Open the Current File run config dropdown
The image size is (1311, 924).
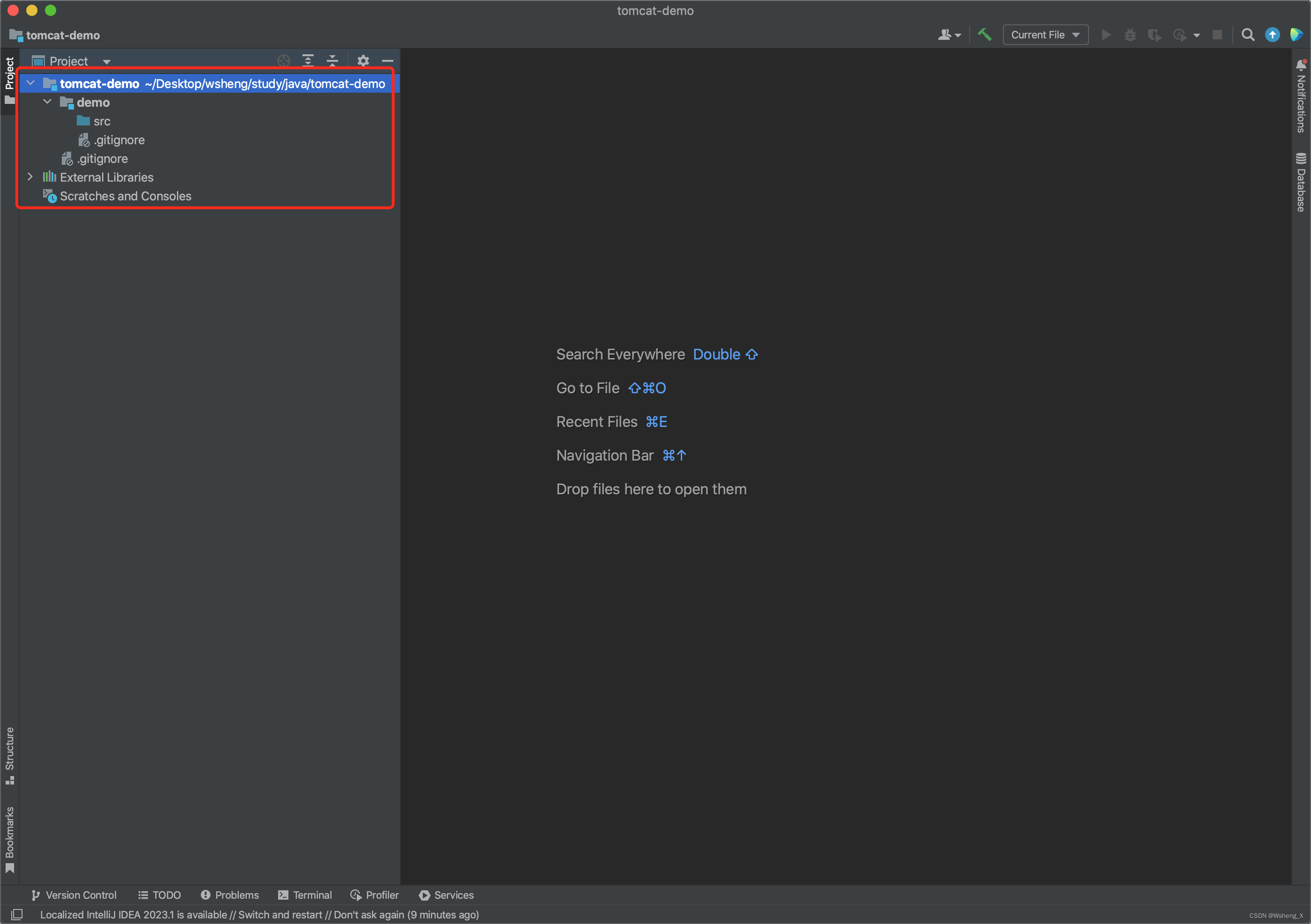(x=1044, y=34)
